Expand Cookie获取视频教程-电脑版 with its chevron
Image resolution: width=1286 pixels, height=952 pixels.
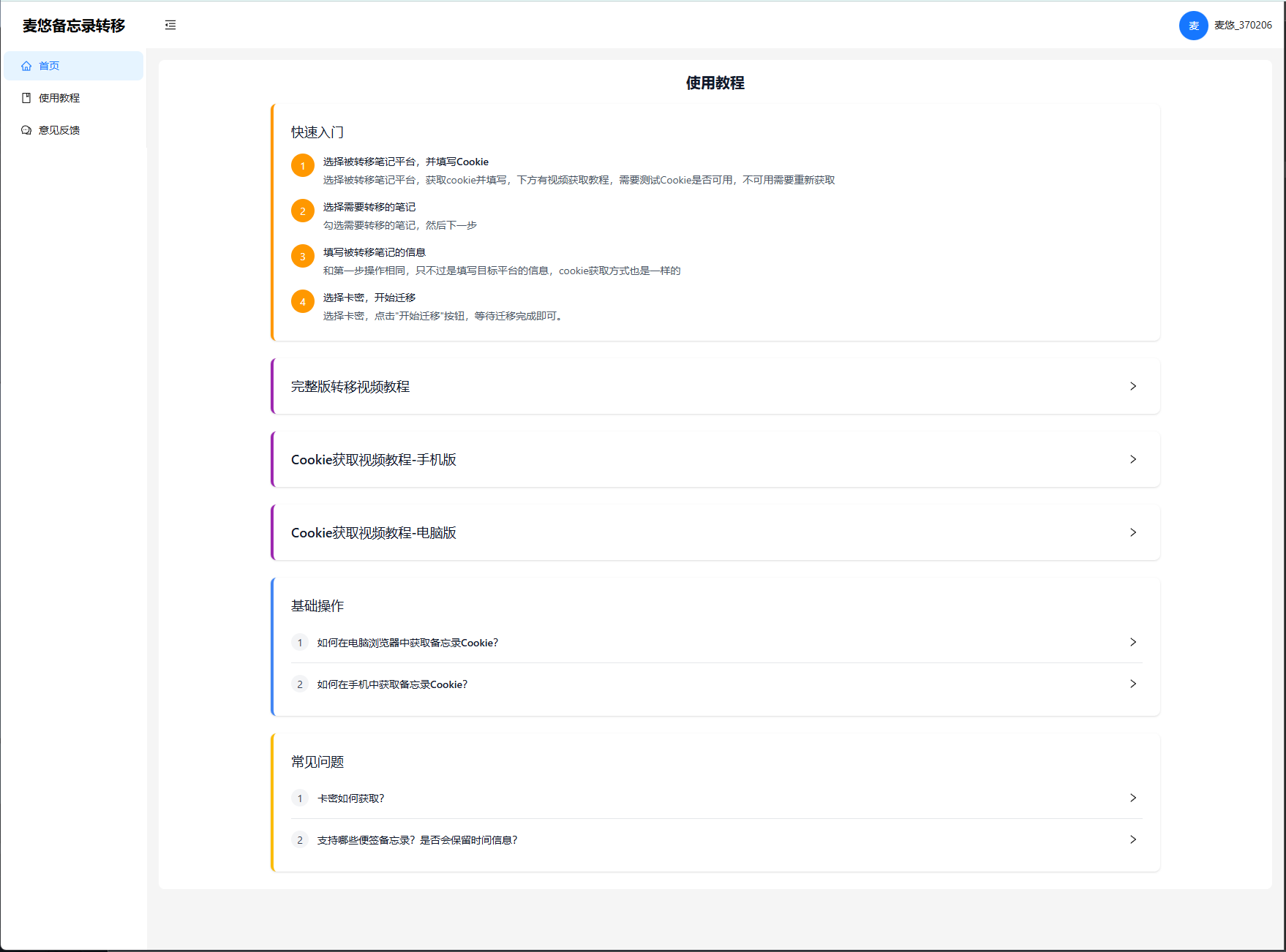click(x=1133, y=532)
